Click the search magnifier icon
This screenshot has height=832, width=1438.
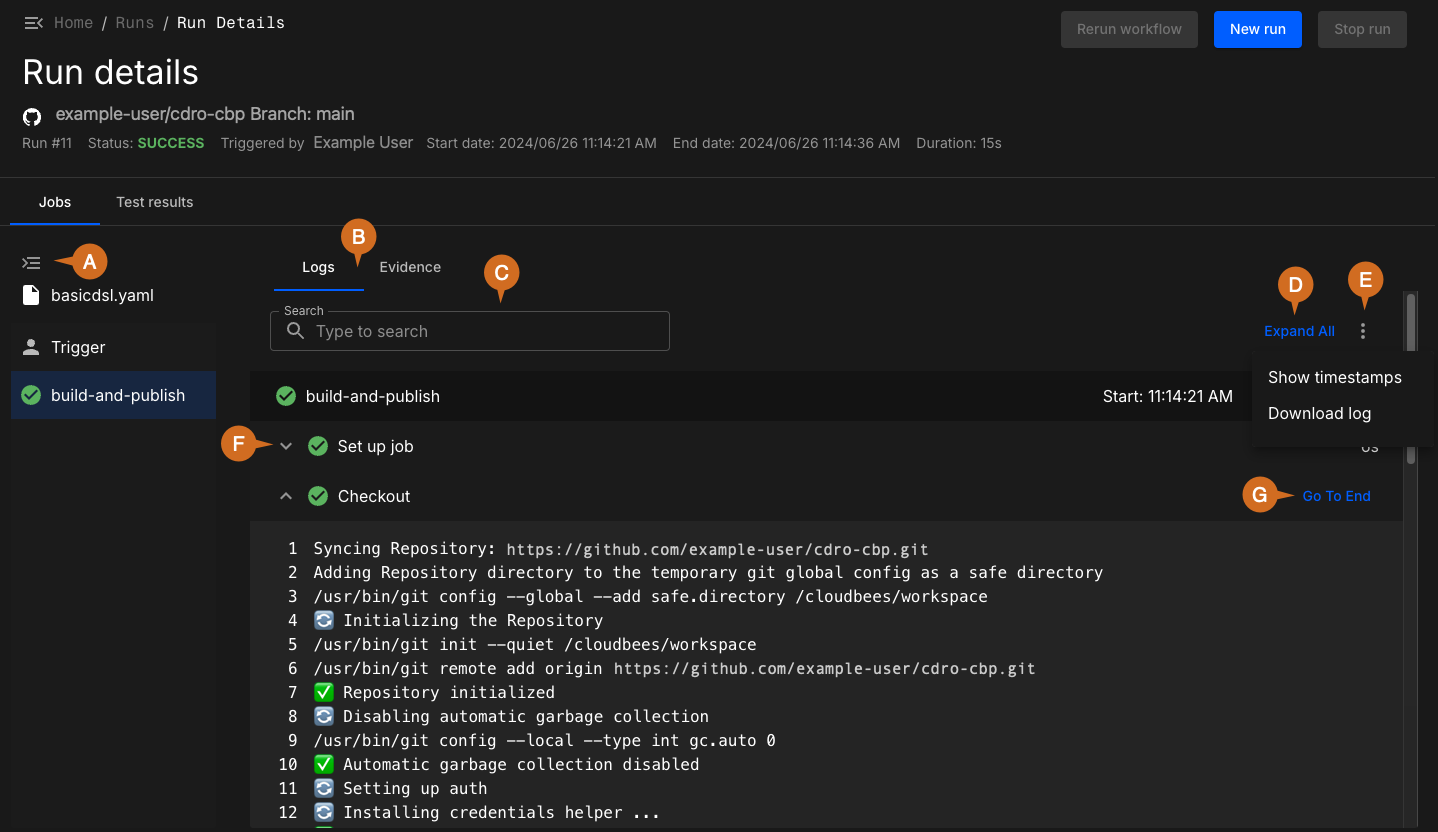pyautogui.click(x=295, y=331)
